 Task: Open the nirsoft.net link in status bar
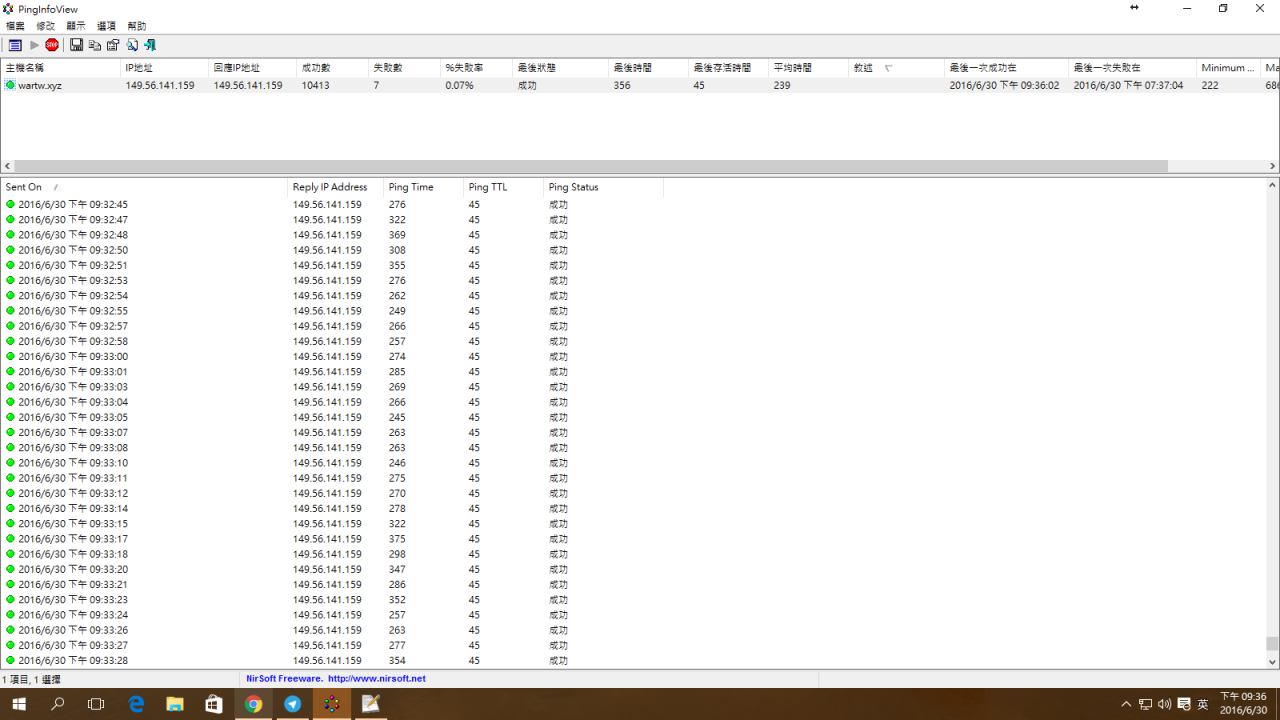[x=376, y=678]
